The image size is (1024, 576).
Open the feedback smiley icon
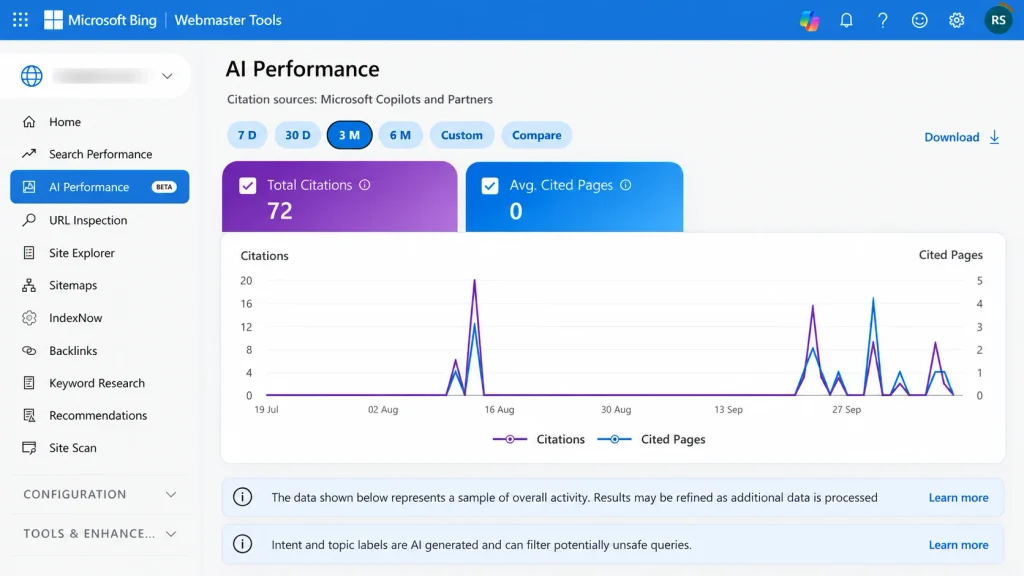[x=920, y=20]
